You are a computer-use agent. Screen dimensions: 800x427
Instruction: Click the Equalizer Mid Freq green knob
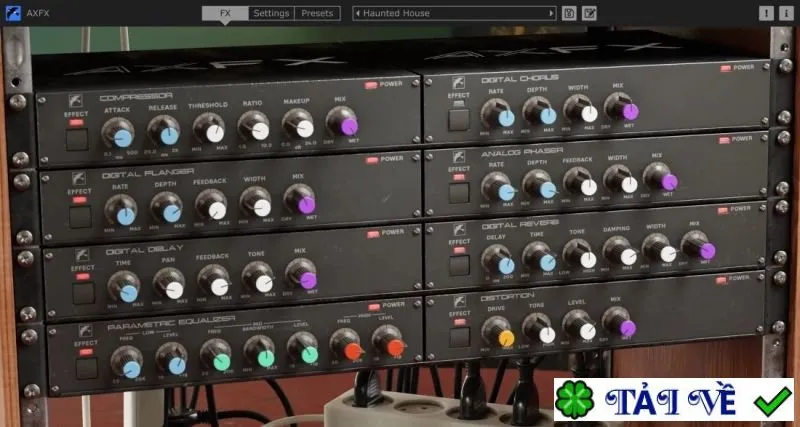point(216,356)
